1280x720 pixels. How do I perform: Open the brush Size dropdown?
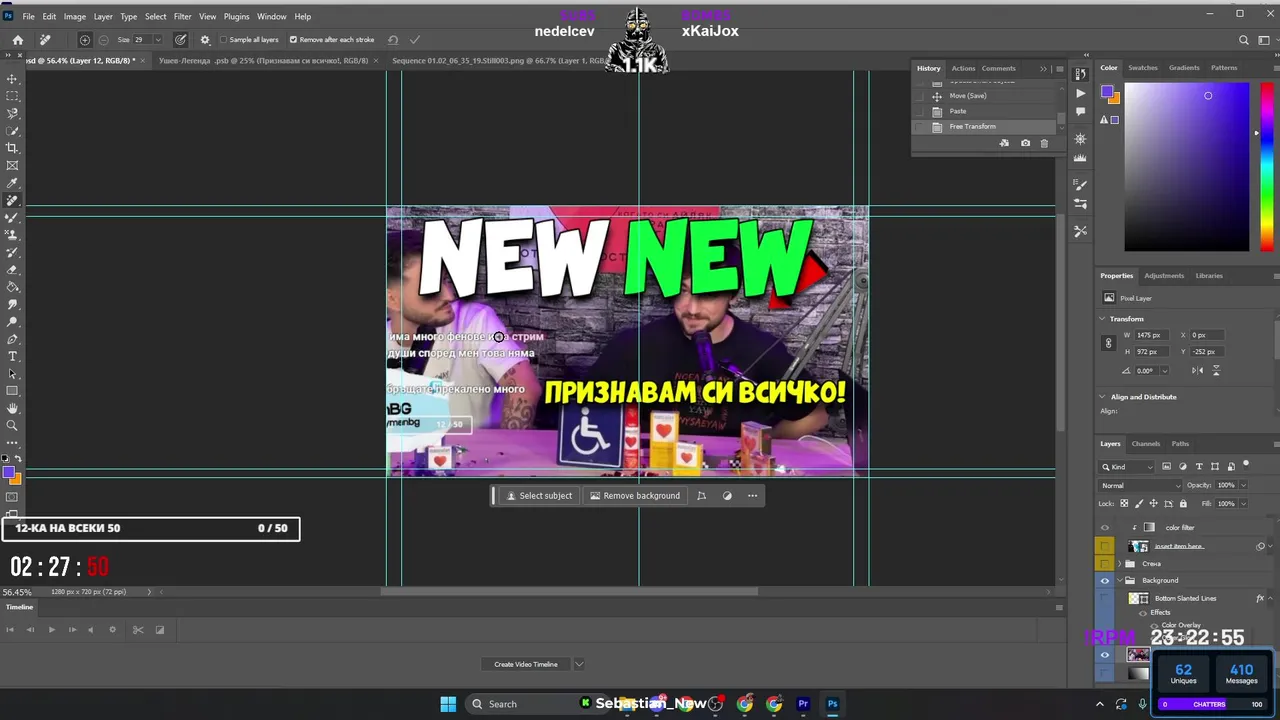(157, 40)
